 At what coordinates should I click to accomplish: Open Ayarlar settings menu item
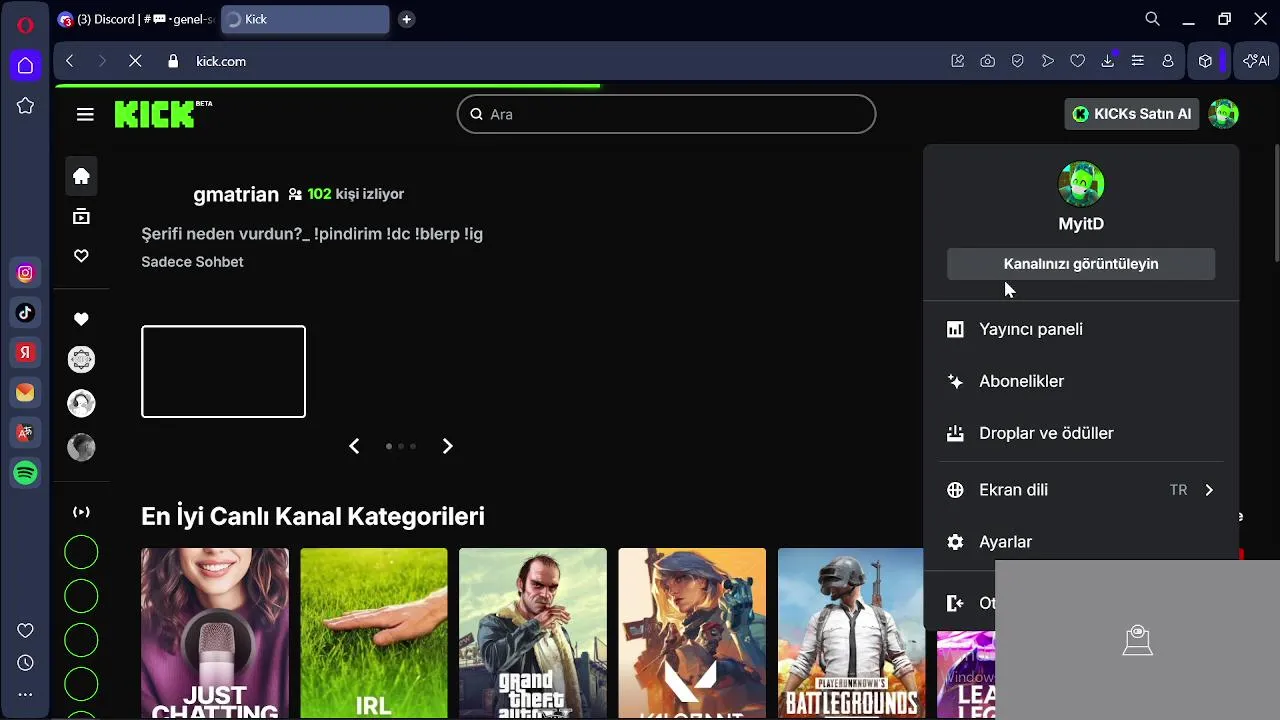[1081, 542]
